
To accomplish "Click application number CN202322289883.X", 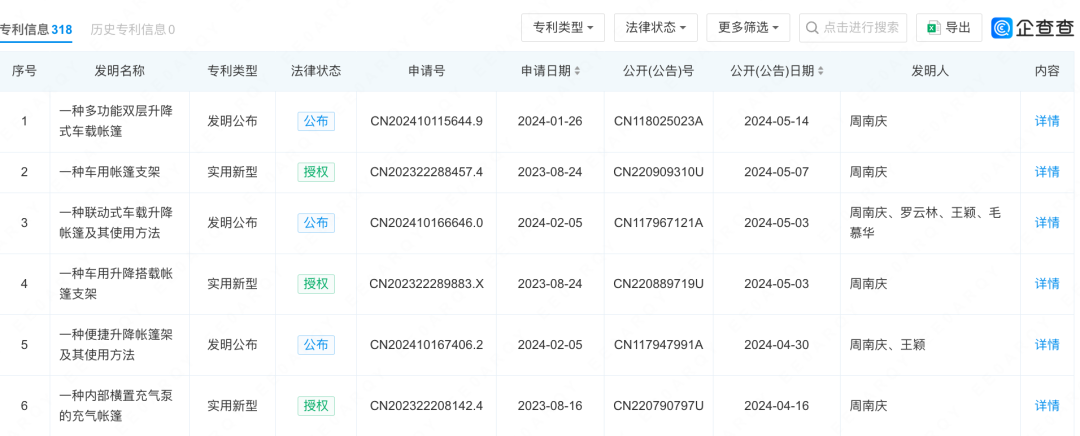I will [x=426, y=283].
